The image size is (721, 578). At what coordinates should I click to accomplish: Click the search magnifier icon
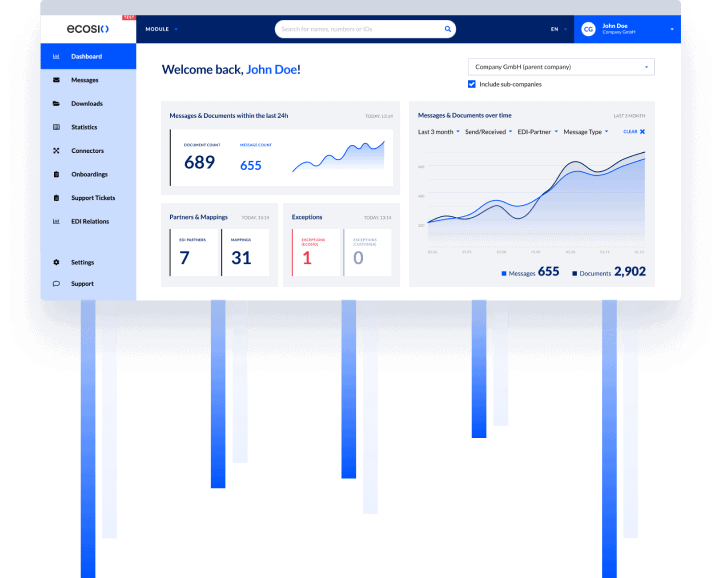(447, 29)
